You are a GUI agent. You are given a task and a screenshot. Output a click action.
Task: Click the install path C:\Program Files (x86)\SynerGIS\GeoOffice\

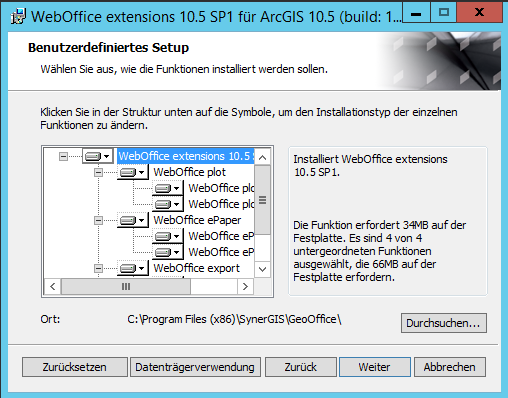click(234, 319)
